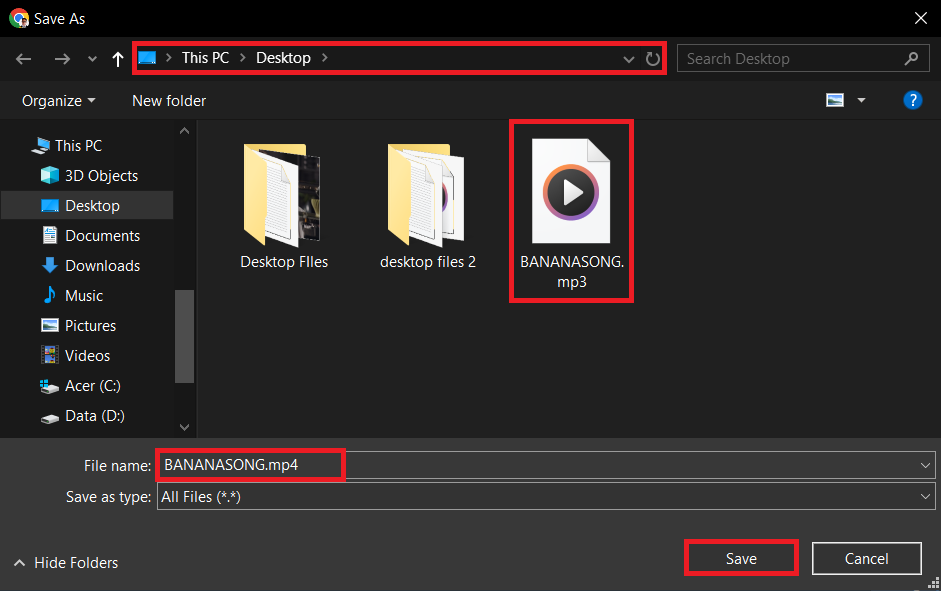Open the address bar location dropdown
Viewport: 941px width, 591px height.
628,58
